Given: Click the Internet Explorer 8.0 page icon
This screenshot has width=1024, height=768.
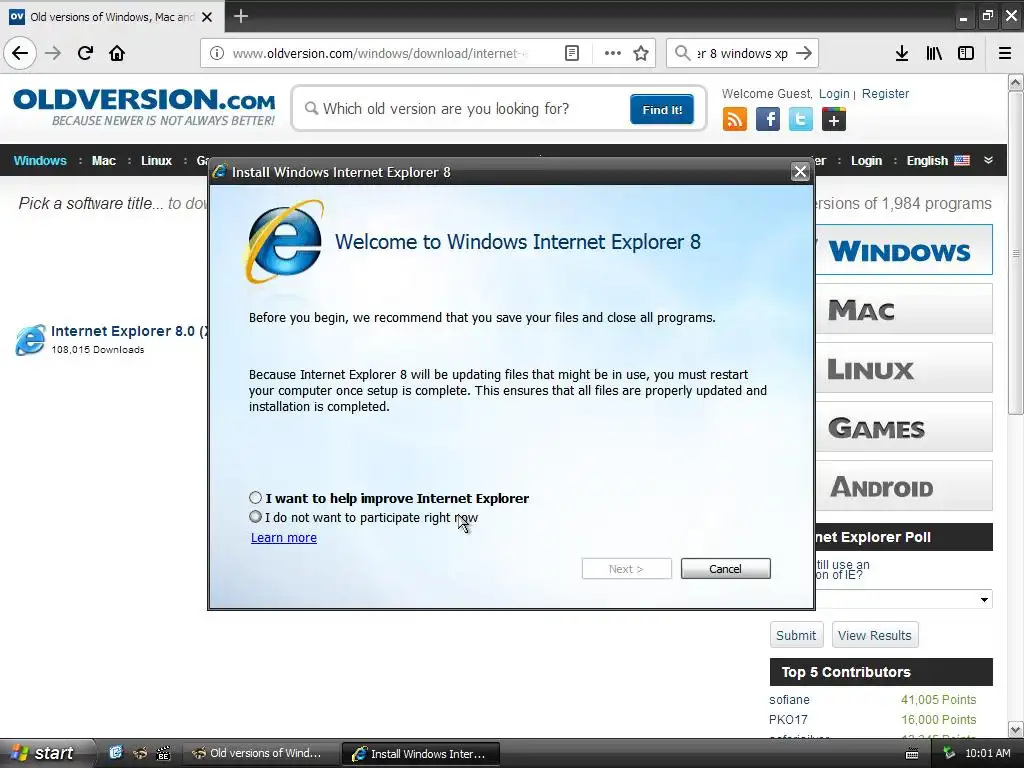Looking at the screenshot, I should [x=31, y=340].
